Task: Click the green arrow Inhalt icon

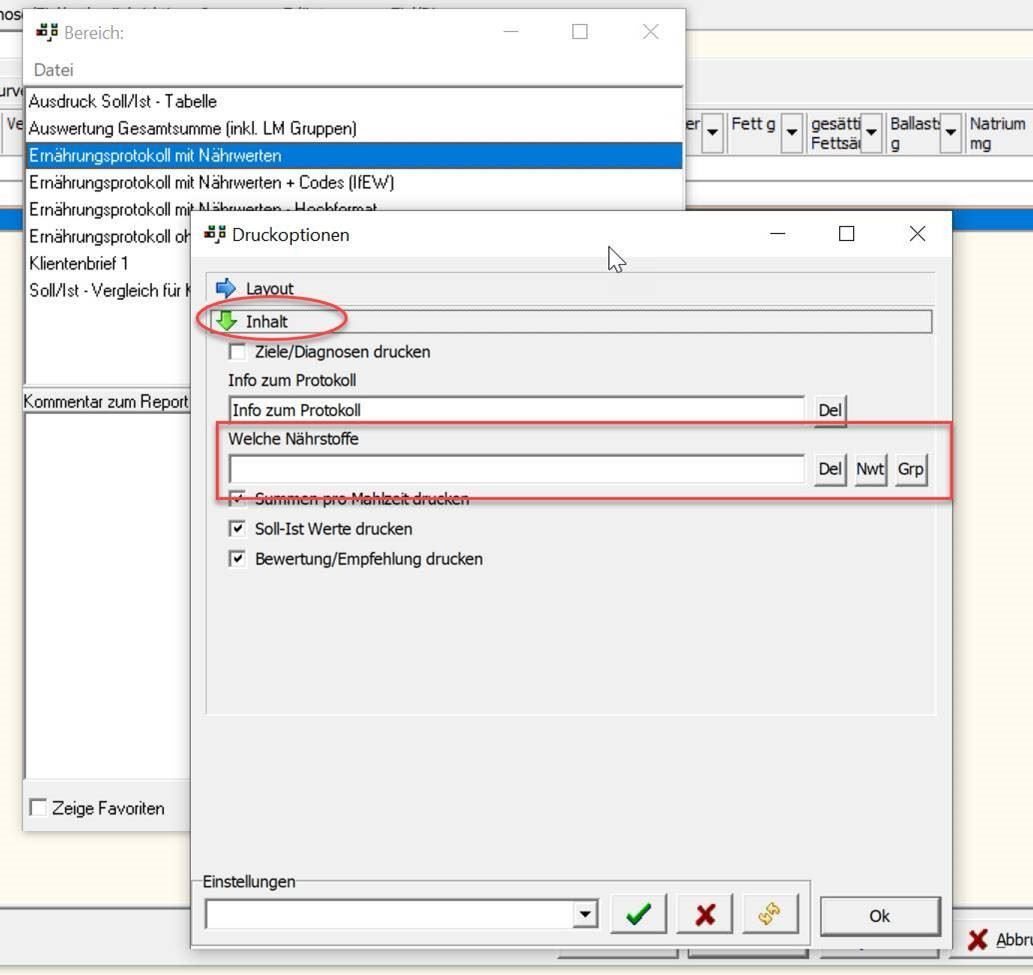Action: 227,321
